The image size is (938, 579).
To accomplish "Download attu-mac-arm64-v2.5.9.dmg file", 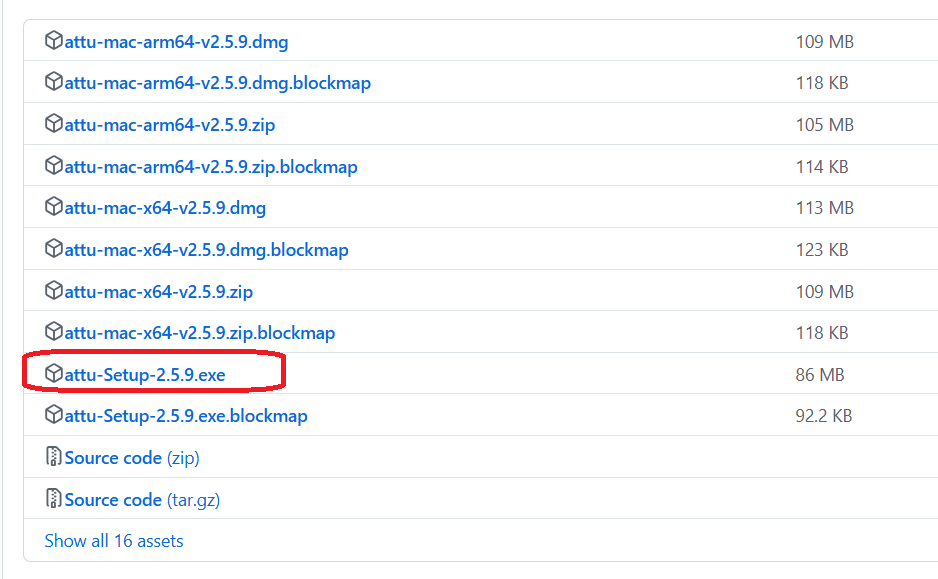I will [176, 42].
